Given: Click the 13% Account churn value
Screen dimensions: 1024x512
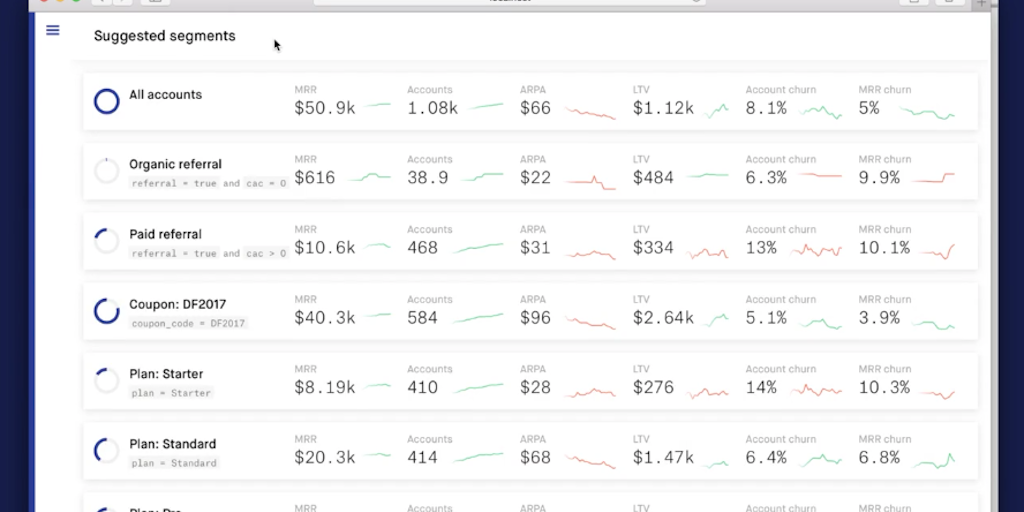Looking at the screenshot, I should click(761, 248).
